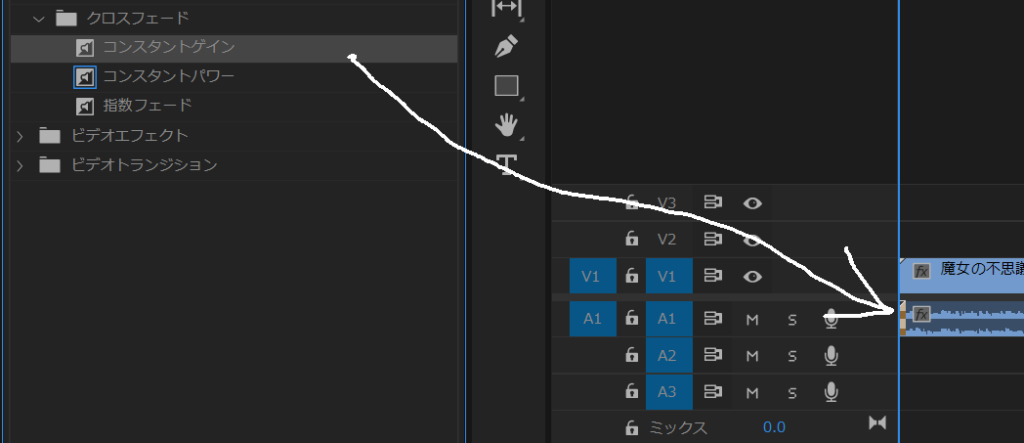Expand the ビデオトランジション folder

(21, 165)
